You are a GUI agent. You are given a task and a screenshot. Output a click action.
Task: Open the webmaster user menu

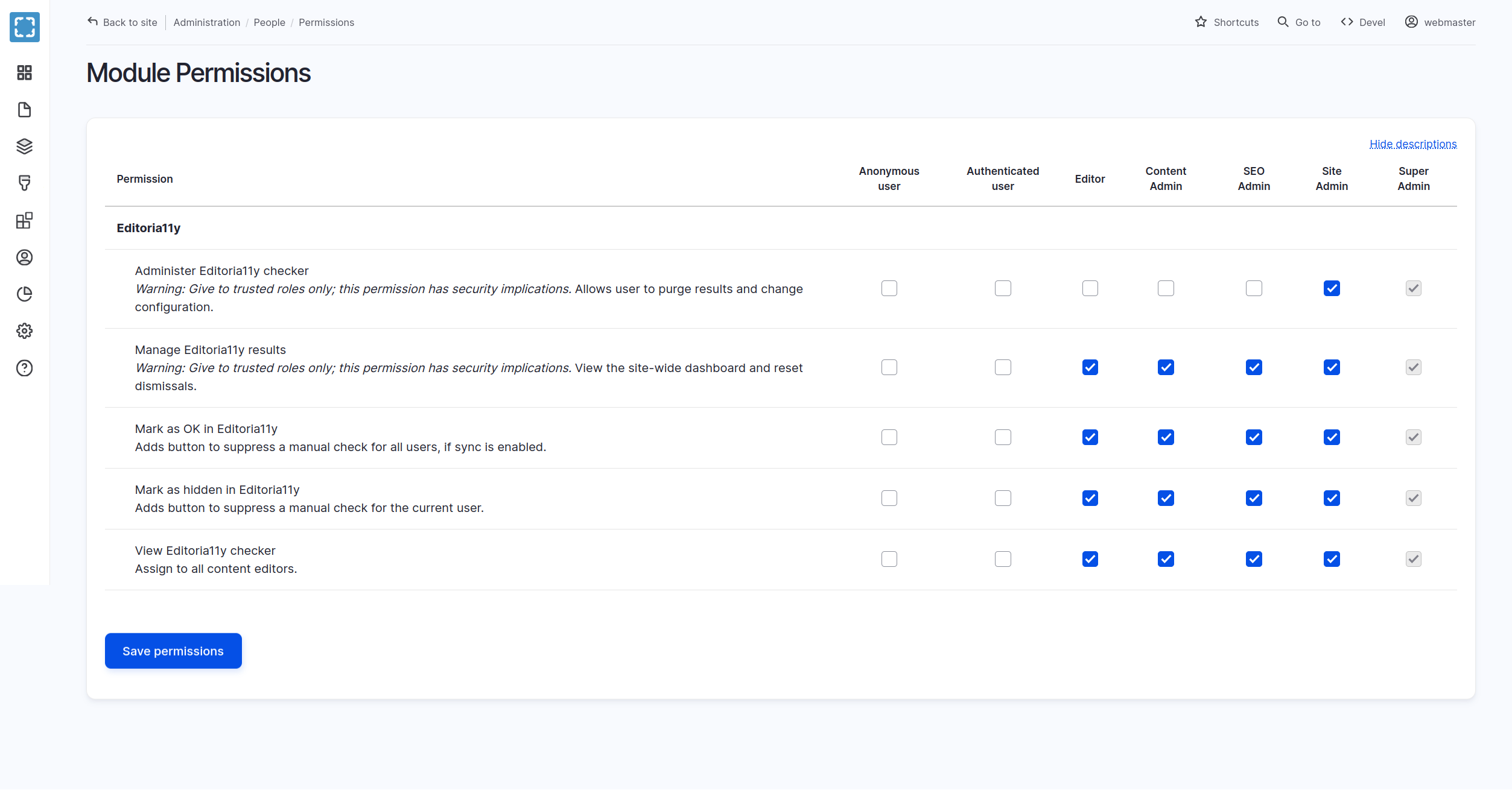click(1440, 22)
